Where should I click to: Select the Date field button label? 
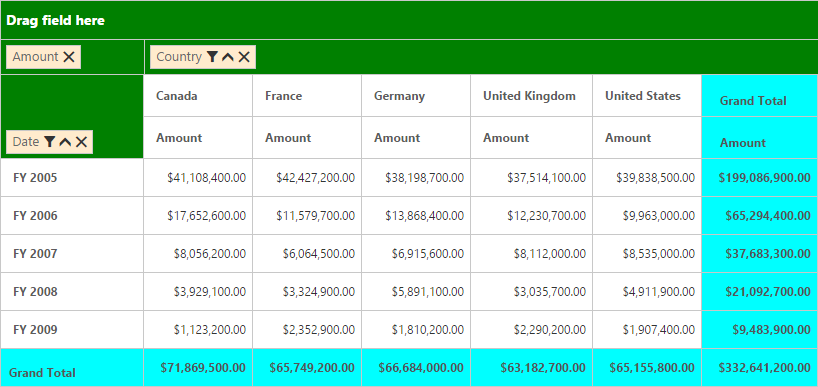pos(26,142)
